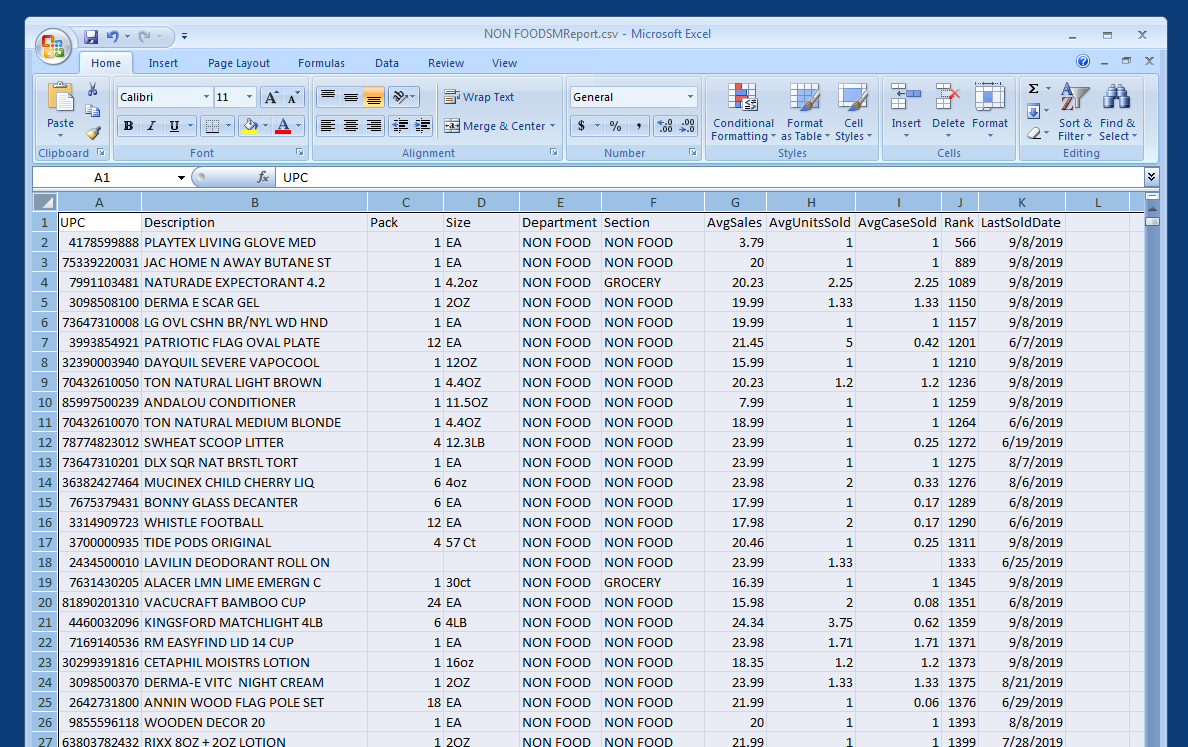Apply the red Font Color

283,126
